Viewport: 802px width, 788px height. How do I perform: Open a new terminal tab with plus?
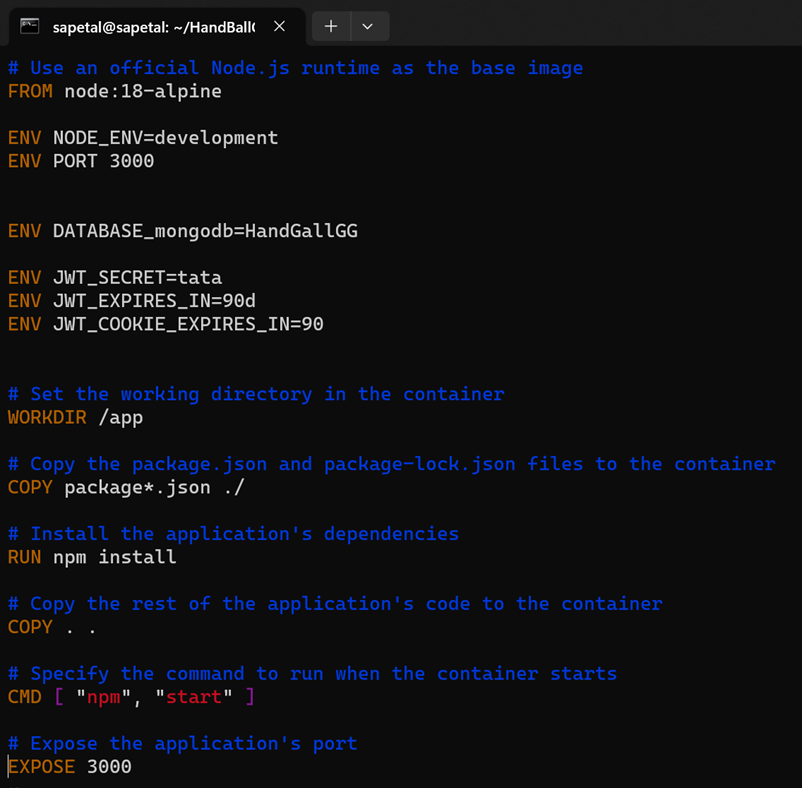pos(331,26)
